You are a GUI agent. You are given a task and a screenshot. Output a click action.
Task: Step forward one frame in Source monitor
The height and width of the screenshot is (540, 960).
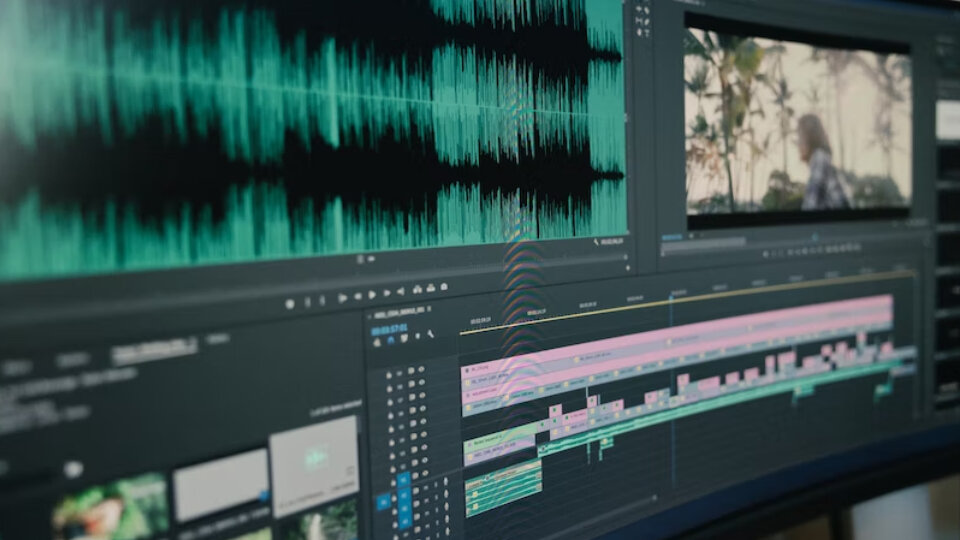386,293
